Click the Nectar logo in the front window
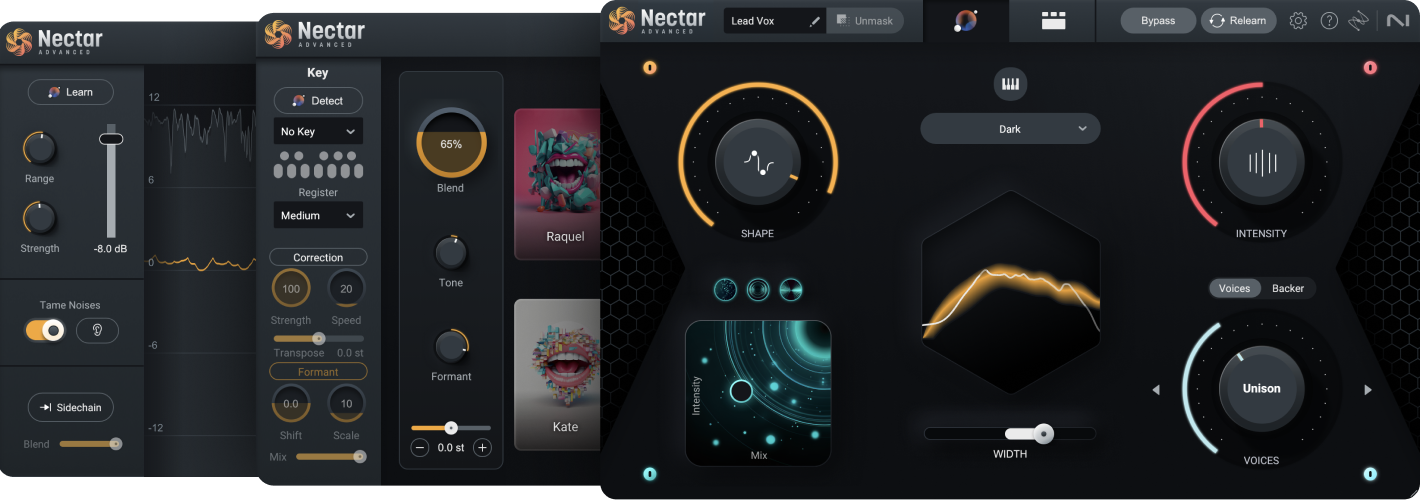1420x501 pixels. click(x=656, y=20)
